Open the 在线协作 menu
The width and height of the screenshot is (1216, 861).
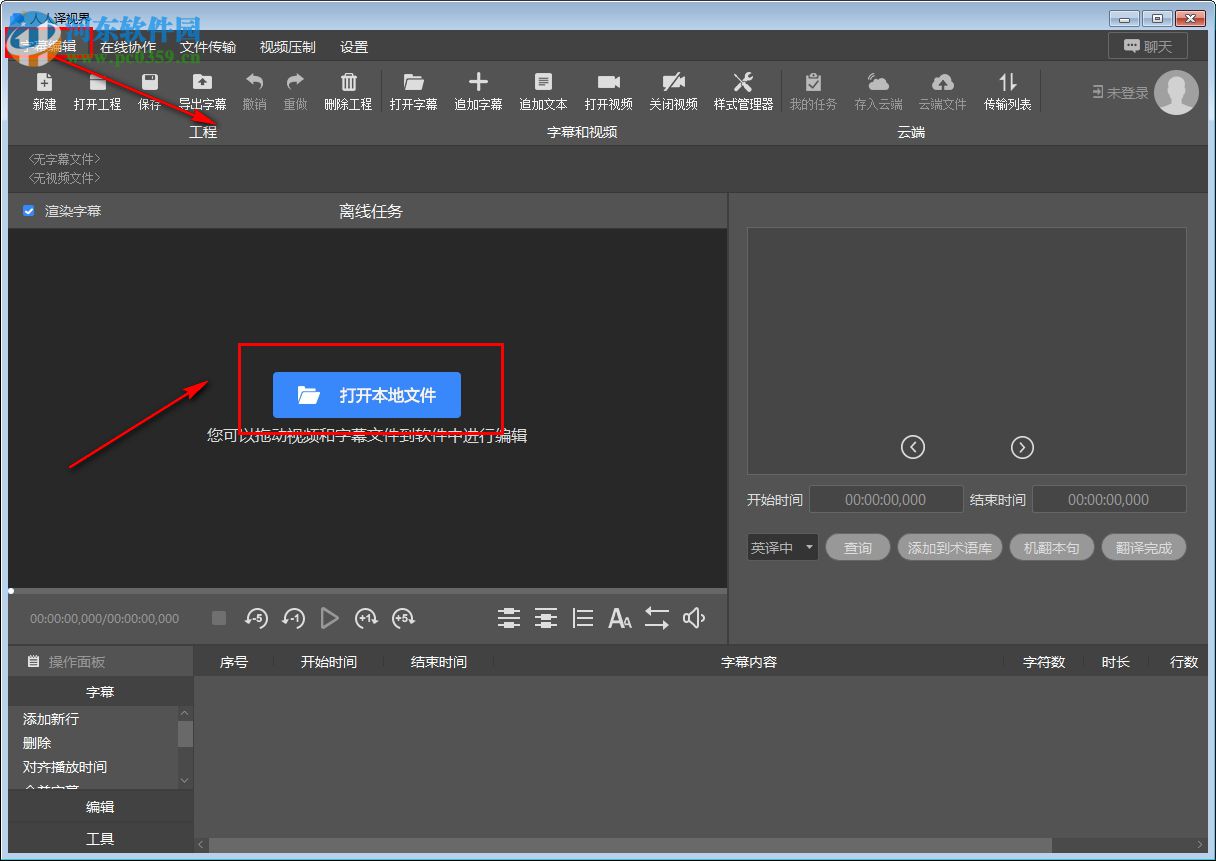point(128,47)
